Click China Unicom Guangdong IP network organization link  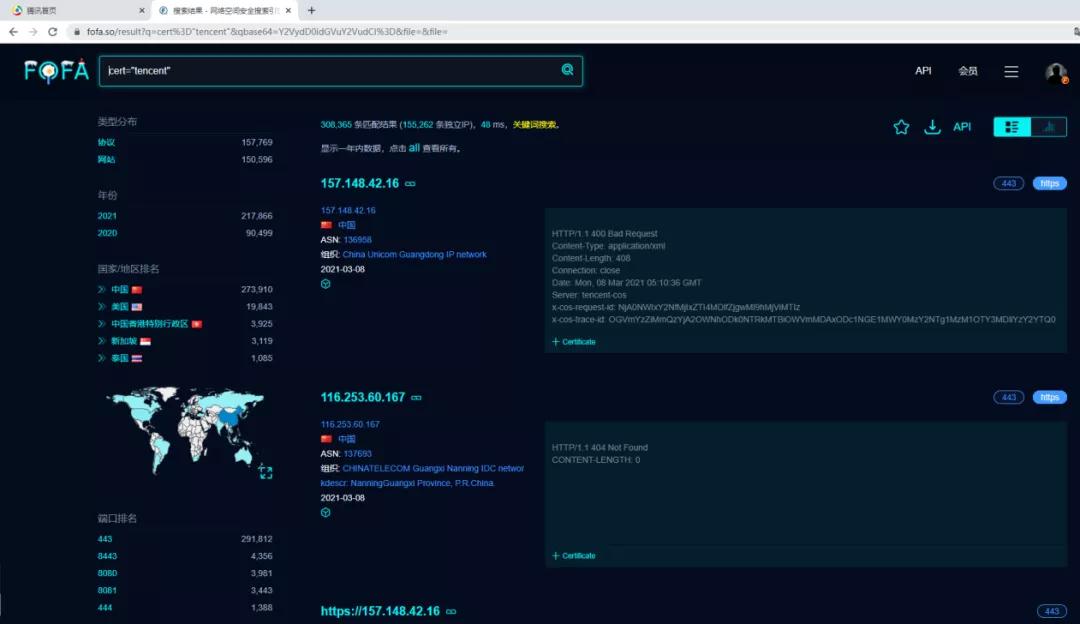click(x=415, y=254)
